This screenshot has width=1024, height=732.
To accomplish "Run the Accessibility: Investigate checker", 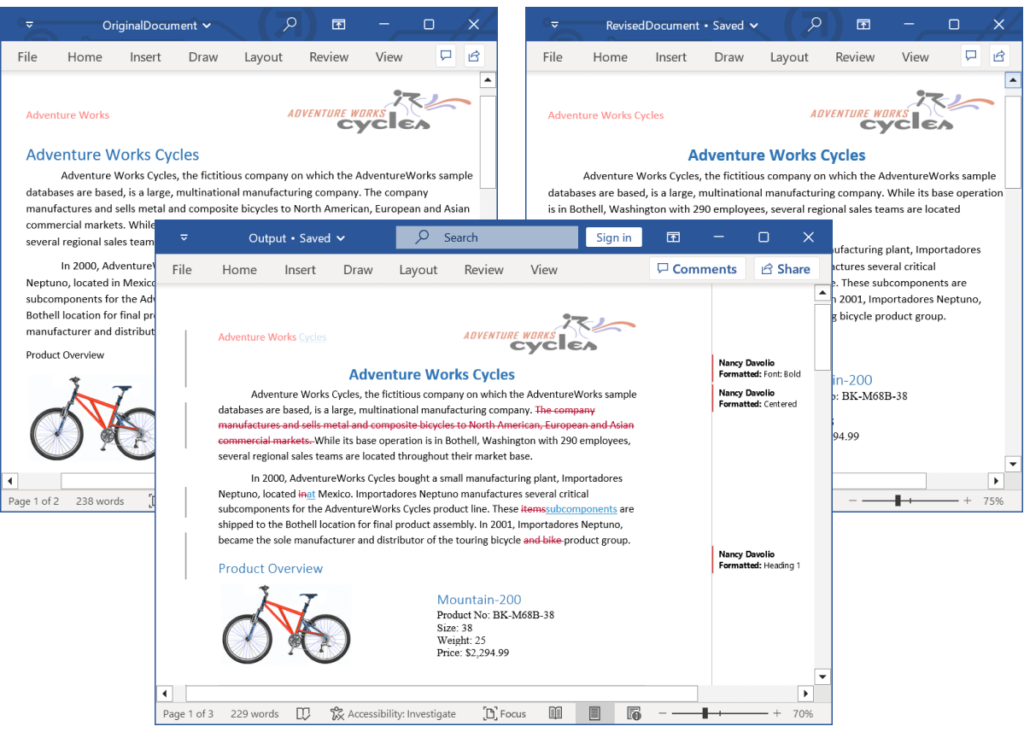I will pyautogui.click(x=395, y=713).
